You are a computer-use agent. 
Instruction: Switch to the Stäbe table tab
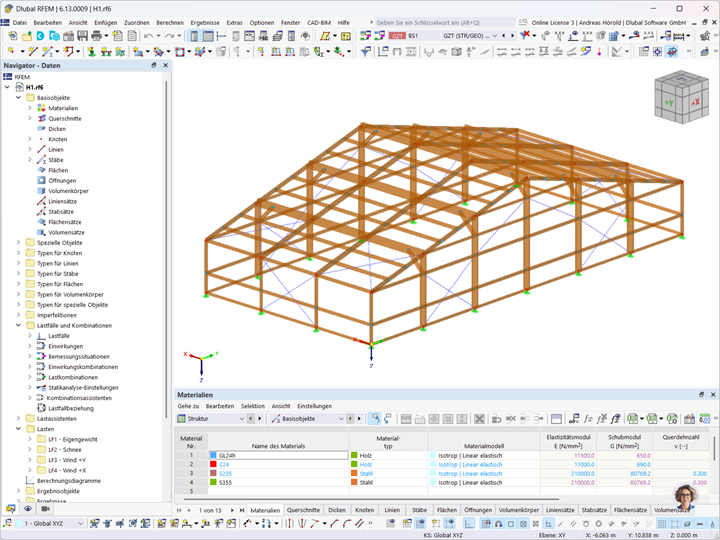pyautogui.click(x=419, y=510)
